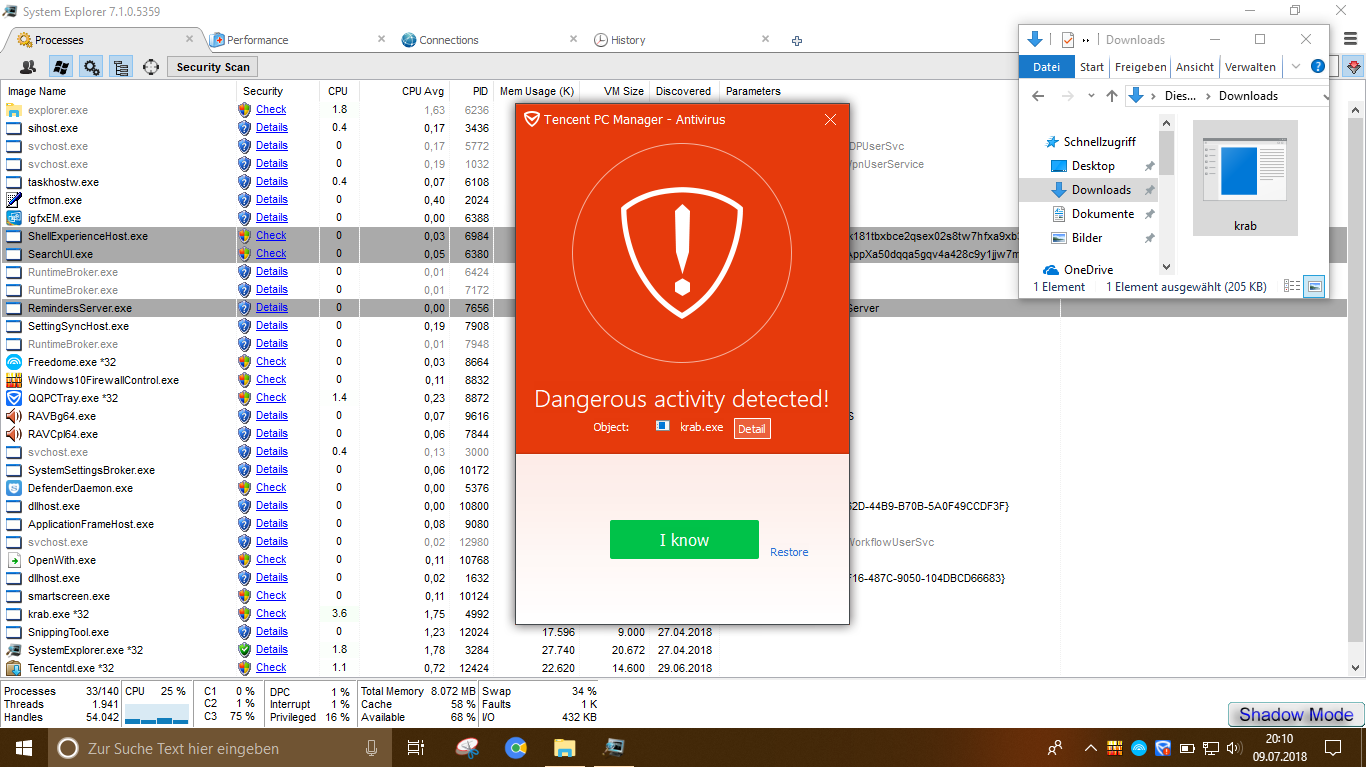Click the taskbar search box
Viewport: 1366px width, 767px height.
(x=219, y=748)
